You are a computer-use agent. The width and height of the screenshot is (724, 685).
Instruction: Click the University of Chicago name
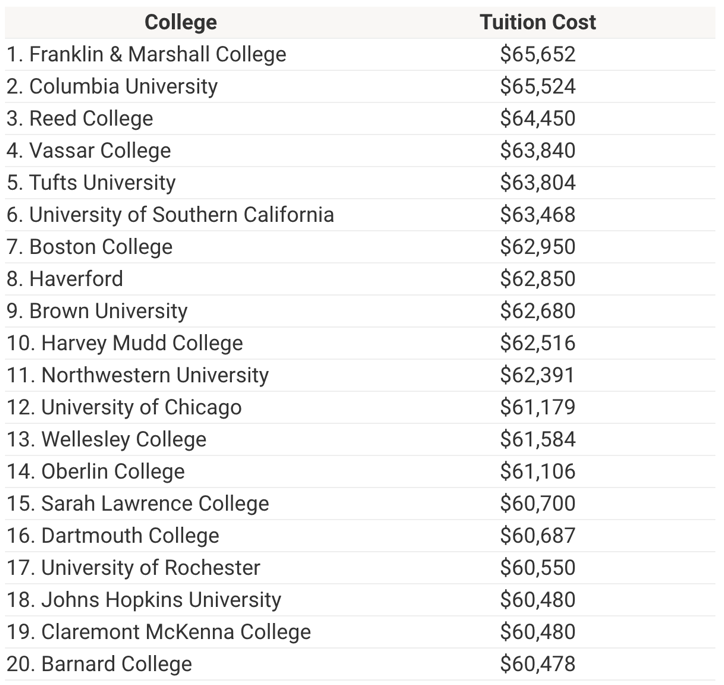tap(124, 407)
